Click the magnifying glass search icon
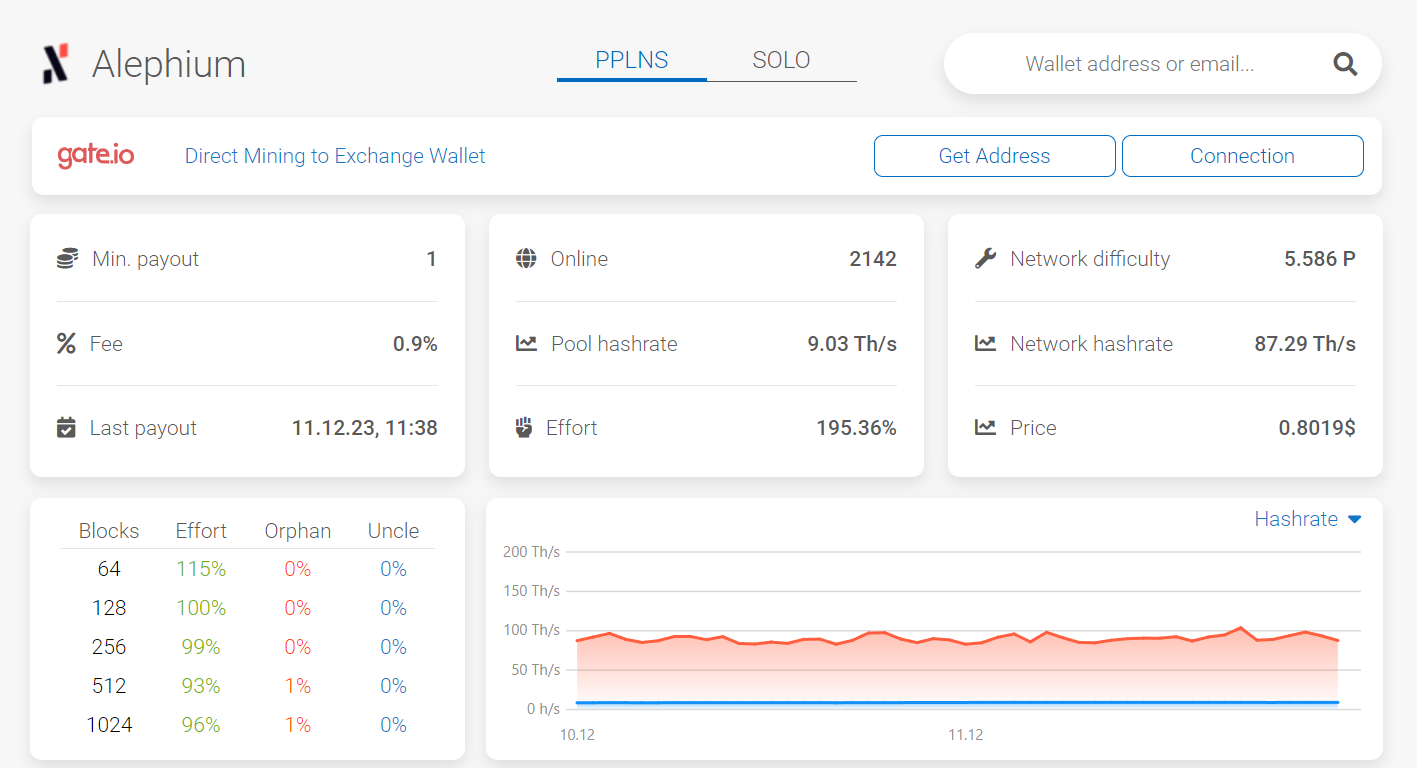This screenshot has width=1417, height=768. 1345,63
